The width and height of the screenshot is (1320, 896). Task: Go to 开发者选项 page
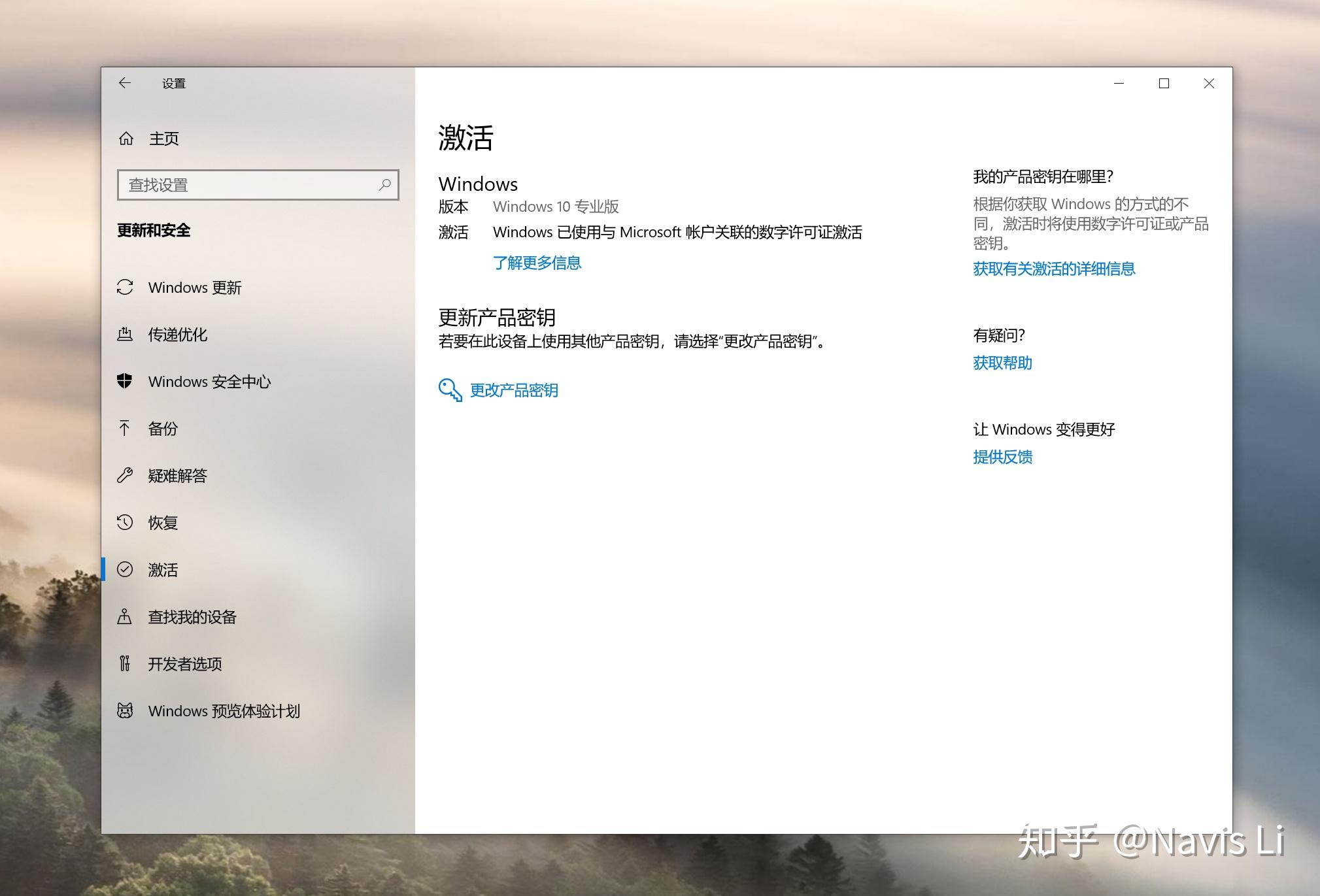pyautogui.click(x=258, y=664)
